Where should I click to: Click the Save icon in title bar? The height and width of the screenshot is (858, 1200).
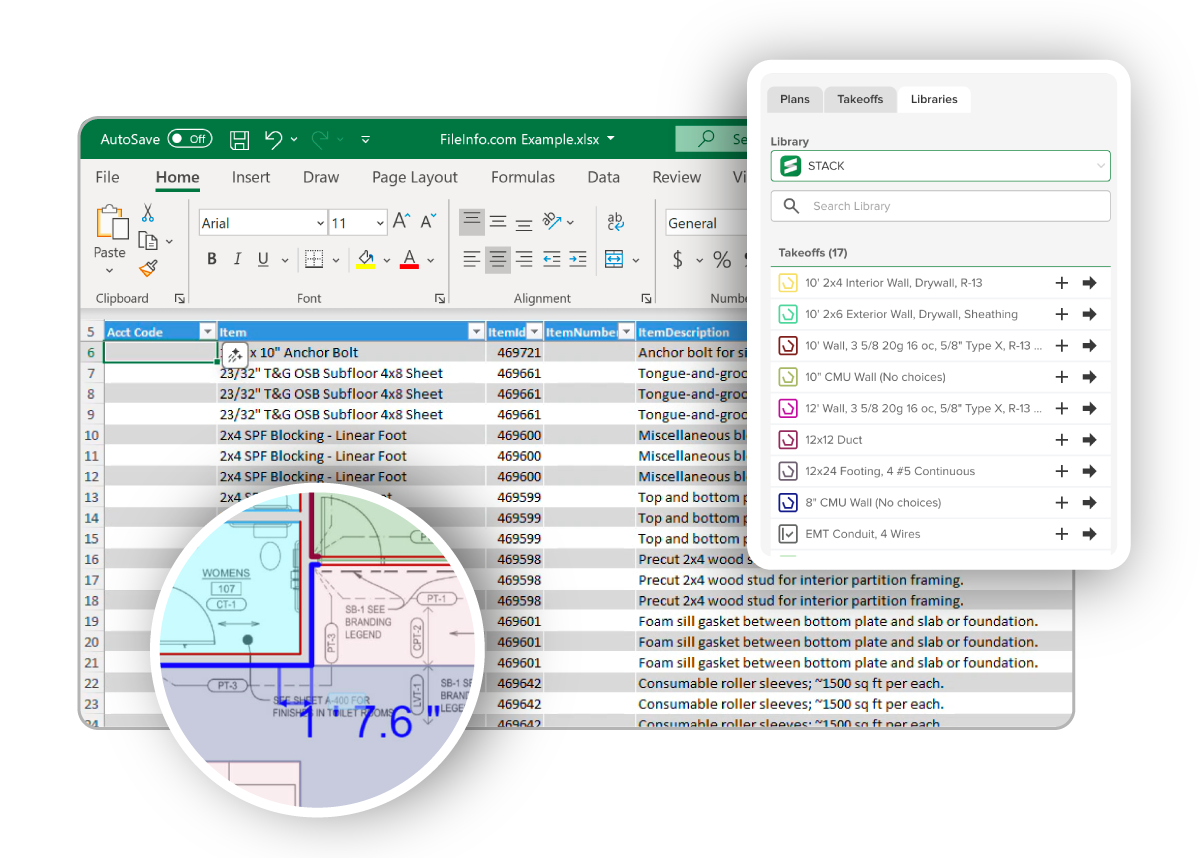[239, 139]
